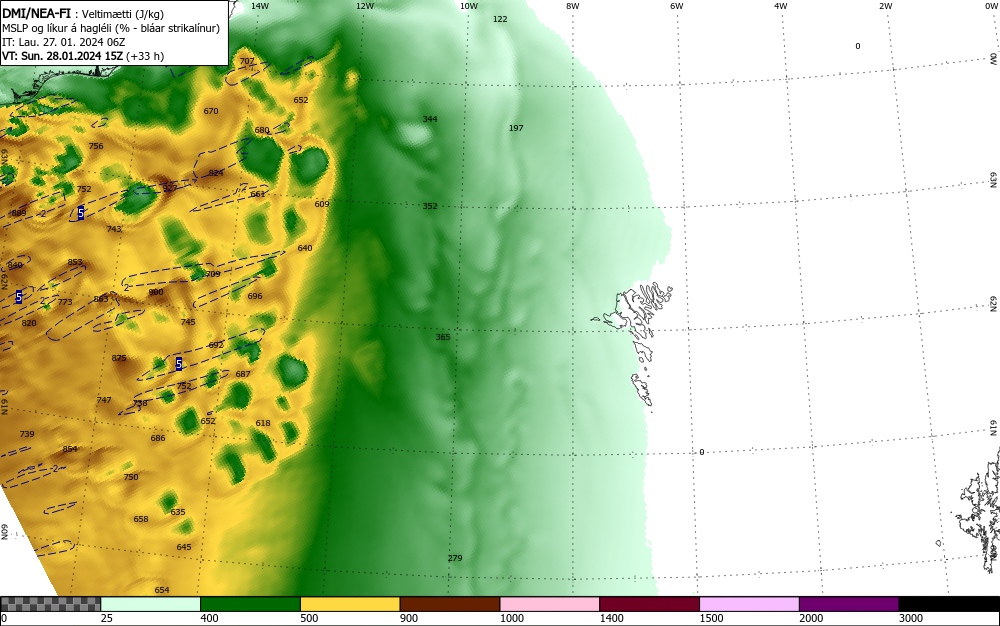Click the 4W longitude label

coord(781,6)
